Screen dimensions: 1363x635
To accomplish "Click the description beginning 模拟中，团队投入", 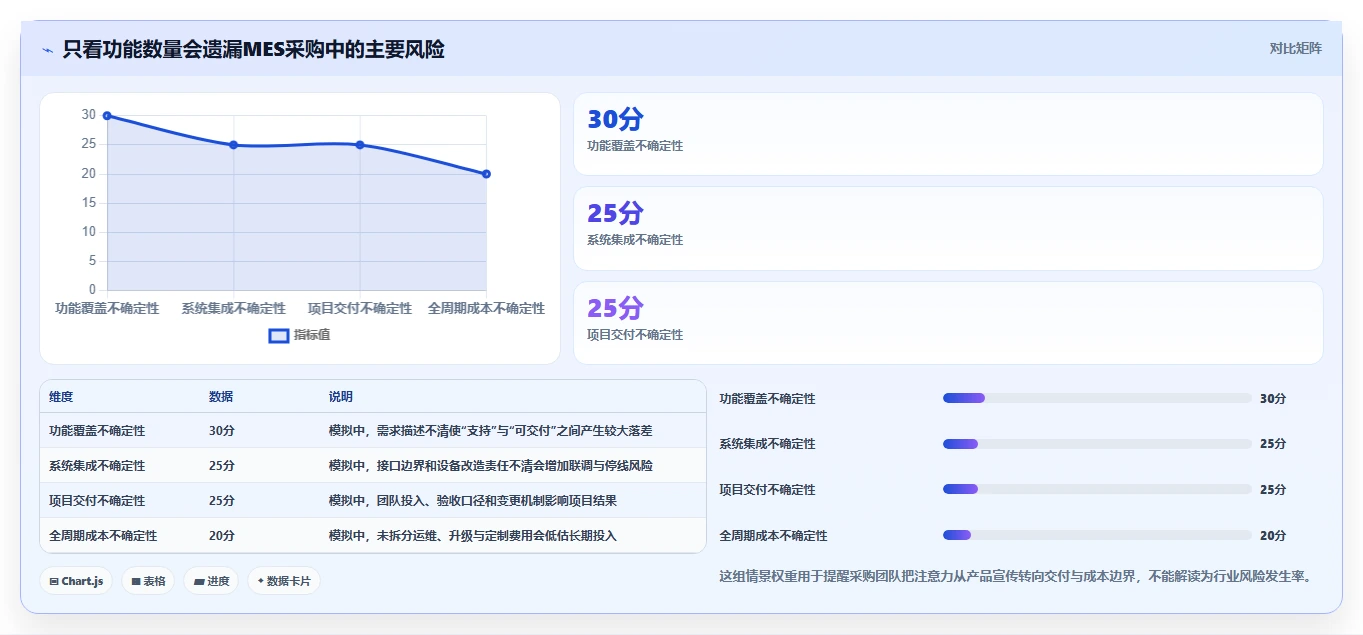I will 473,501.
